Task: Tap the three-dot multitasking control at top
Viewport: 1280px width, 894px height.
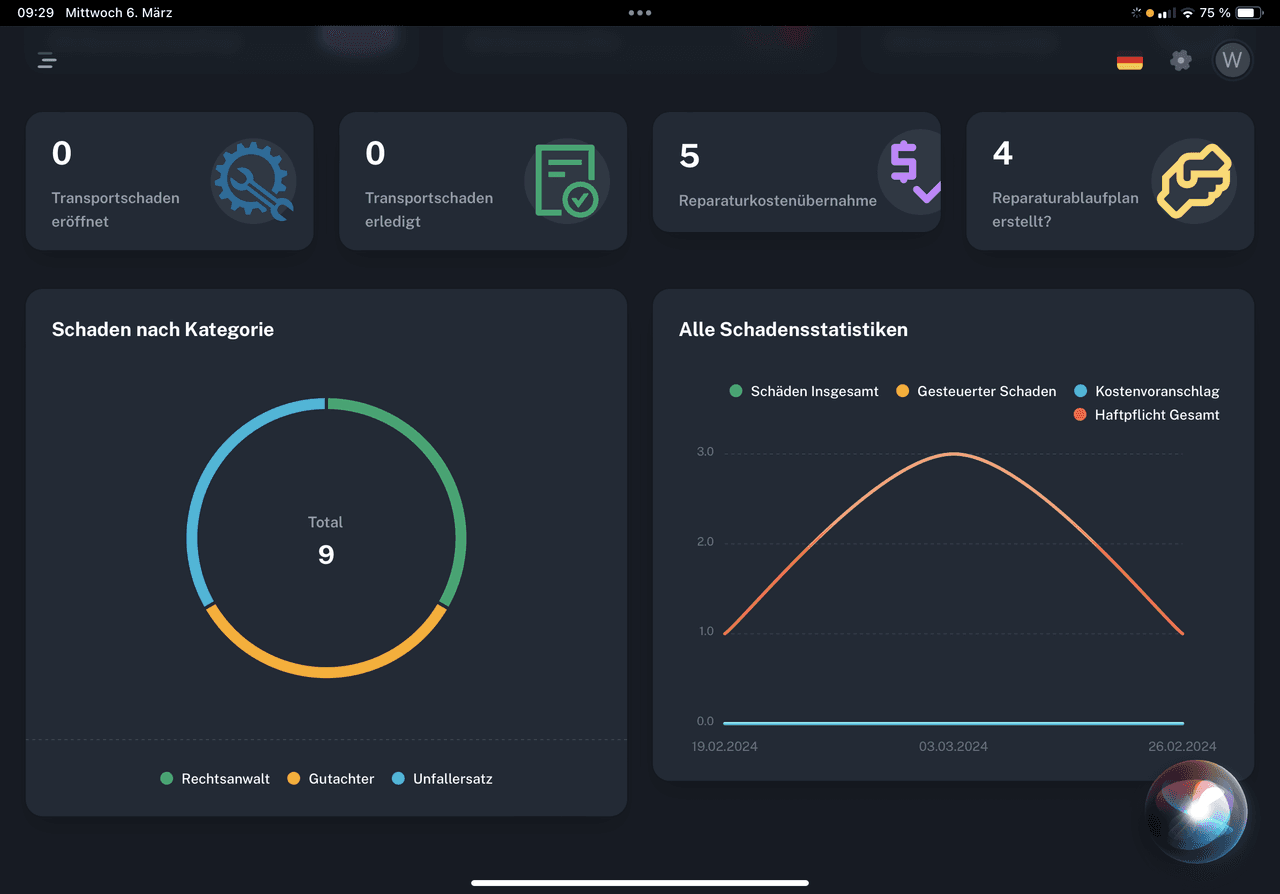Action: pyautogui.click(x=640, y=13)
